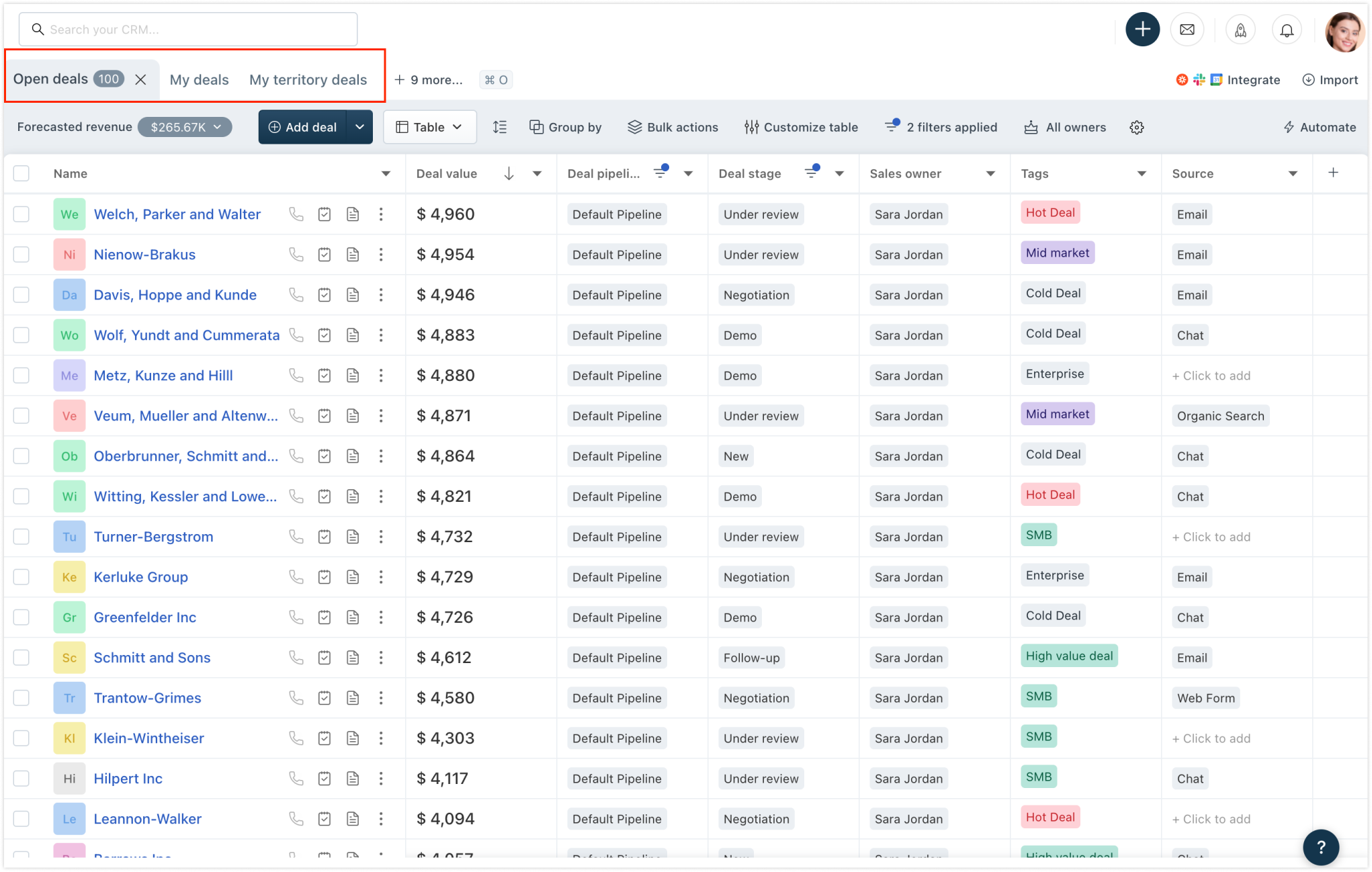Viewport: 1372px width, 872px height.
Task: Open the tasks icon on the Nienow-Brakus row
Action: click(x=325, y=254)
